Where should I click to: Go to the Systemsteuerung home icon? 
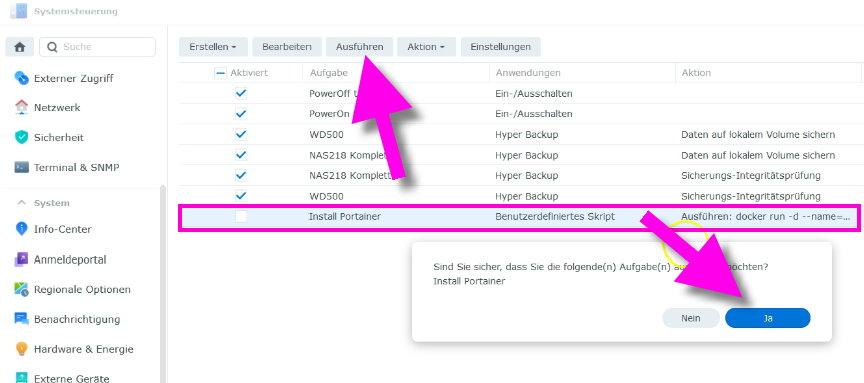(x=20, y=47)
